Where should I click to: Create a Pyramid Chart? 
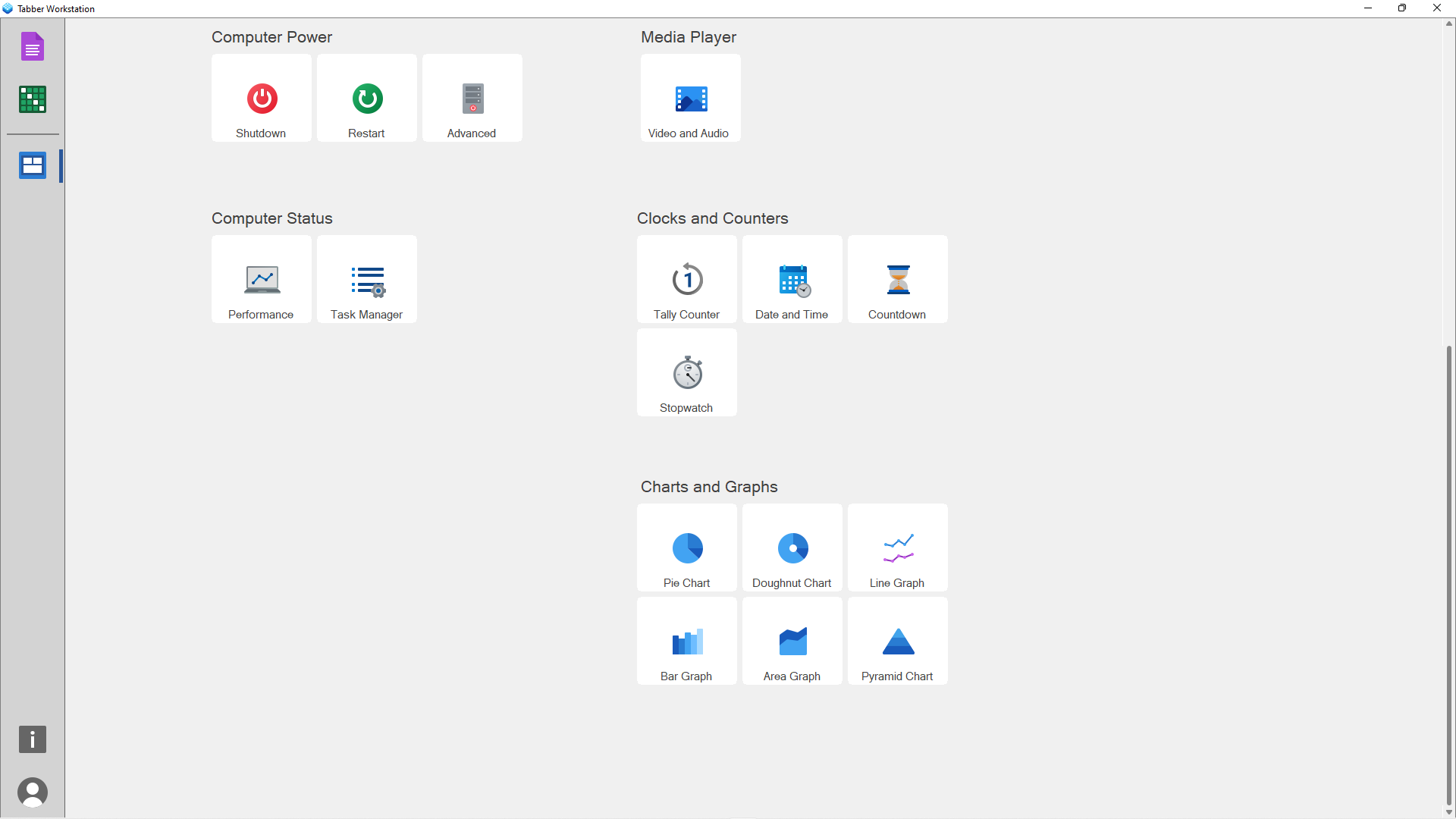(x=897, y=640)
